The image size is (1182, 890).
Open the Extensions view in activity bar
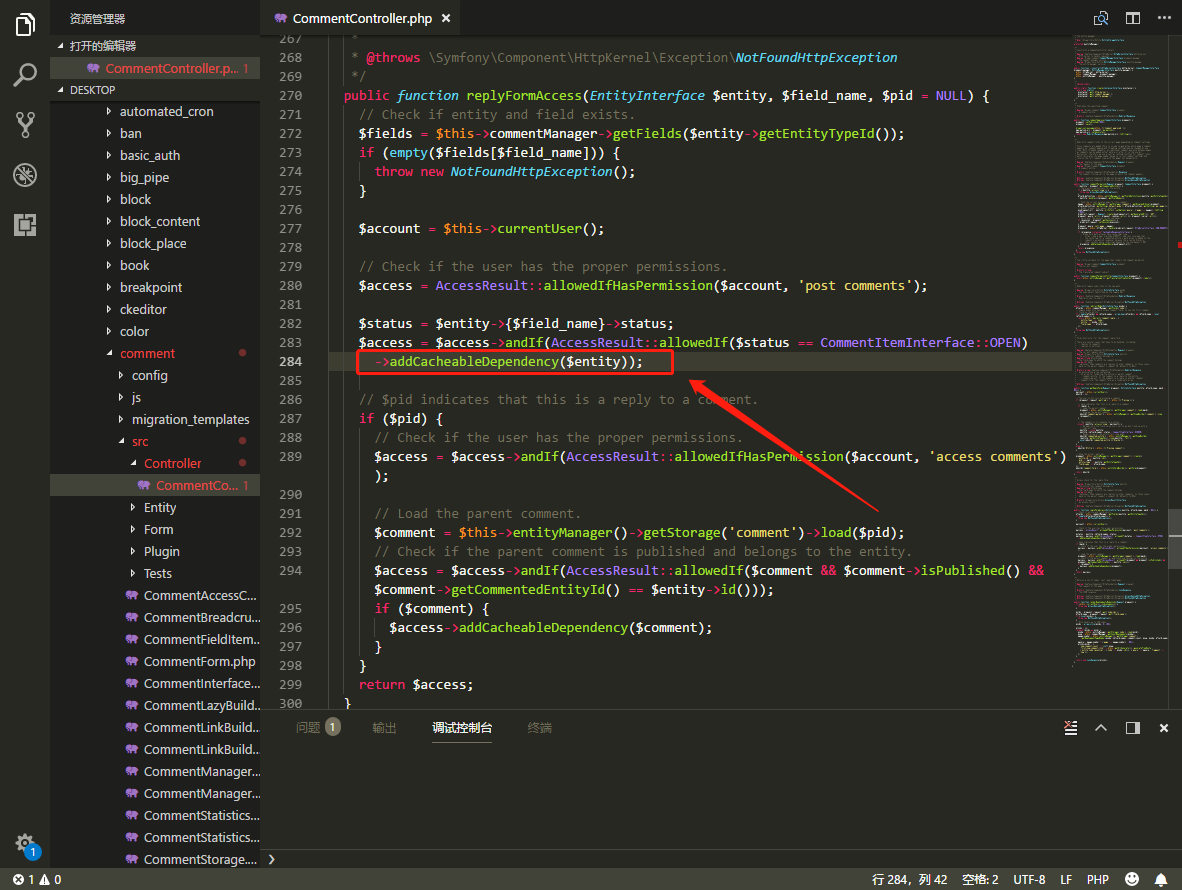[x=25, y=225]
